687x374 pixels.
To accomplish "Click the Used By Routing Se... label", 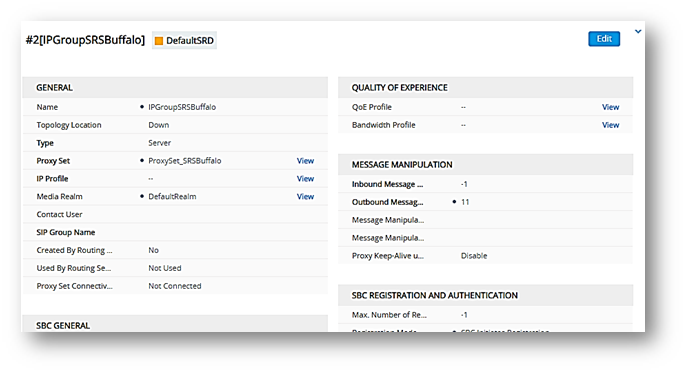I will click(x=74, y=268).
